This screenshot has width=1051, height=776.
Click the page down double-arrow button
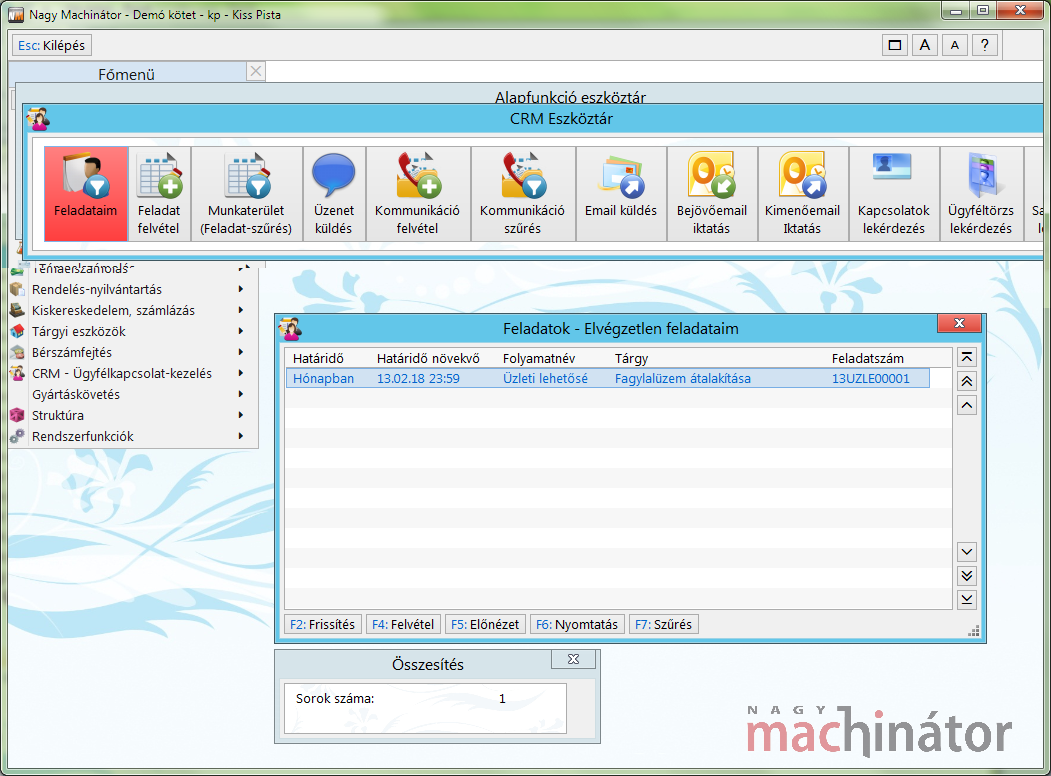(967, 576)
